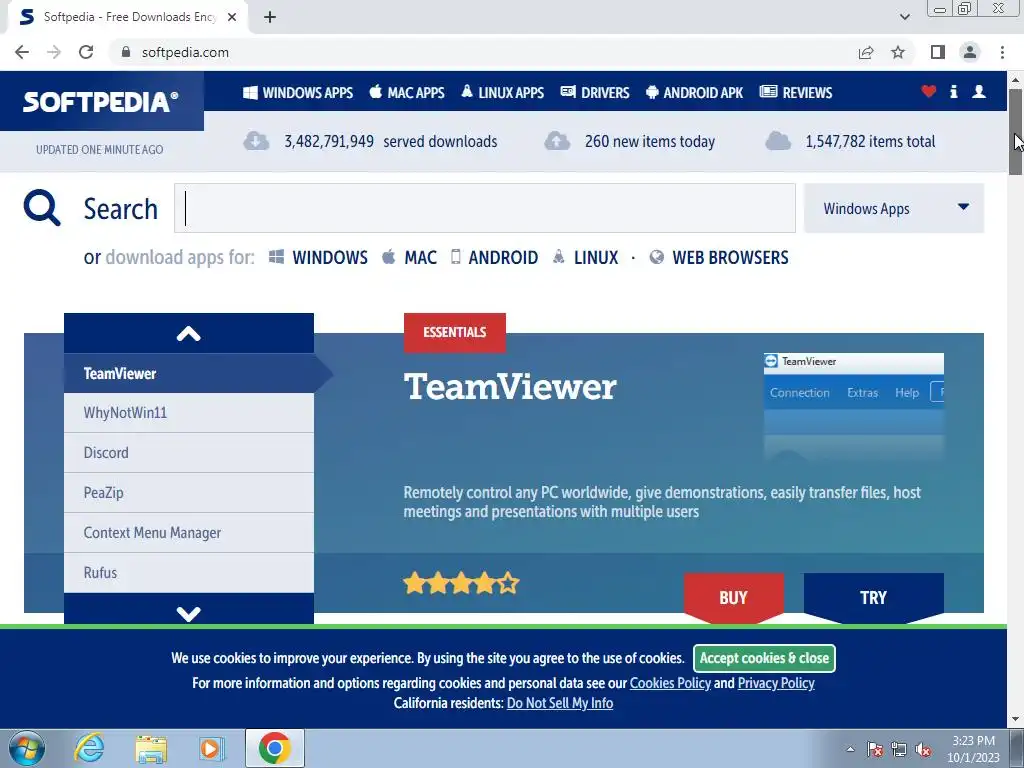Reload the page with refresh icon
This screenshot has width=1024, height=768.
pyautogui.click(x=86, y=52)
